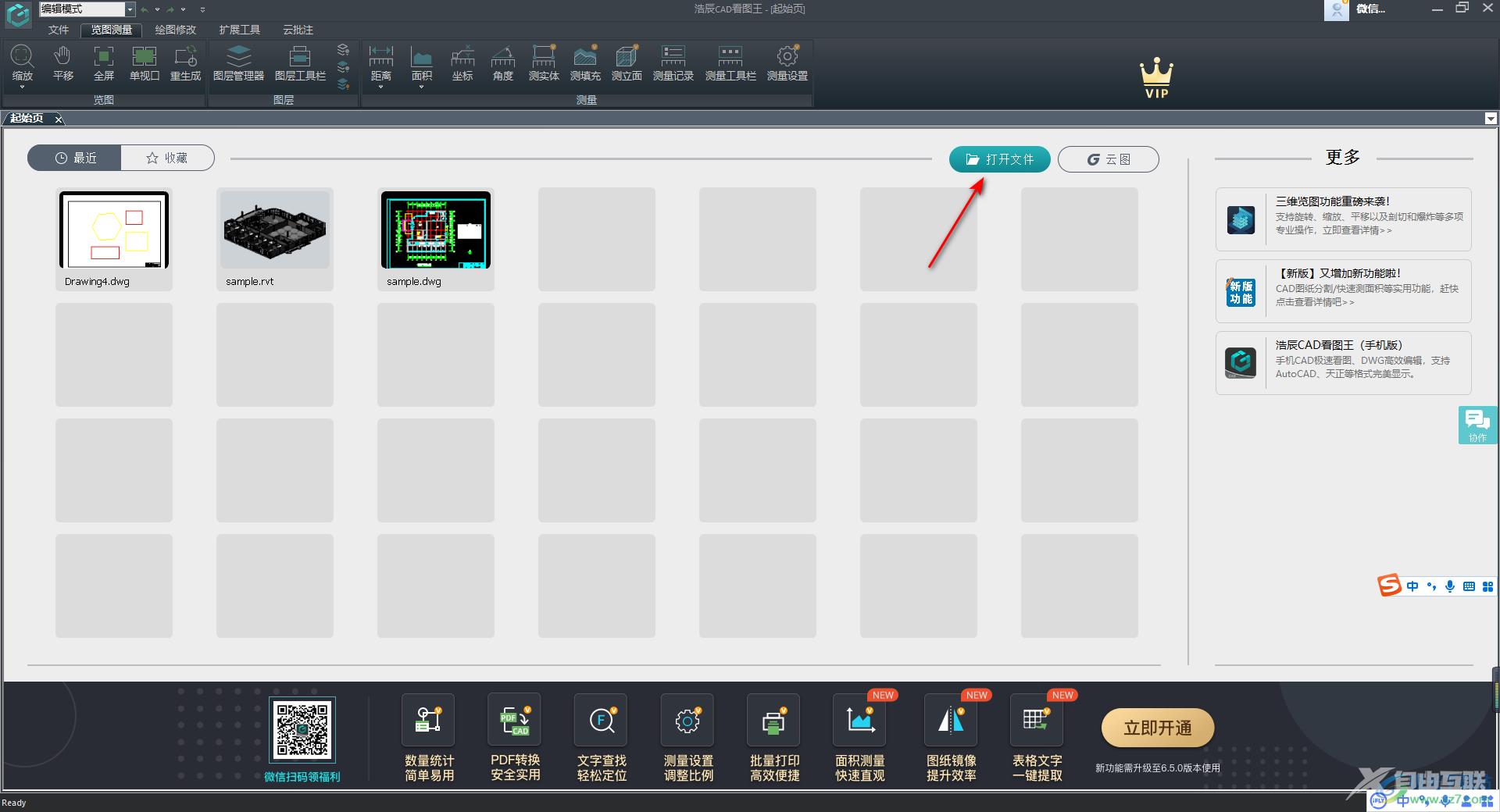Open the 三维览图功能重磅来袭 news link

(x=1344, y=219)
